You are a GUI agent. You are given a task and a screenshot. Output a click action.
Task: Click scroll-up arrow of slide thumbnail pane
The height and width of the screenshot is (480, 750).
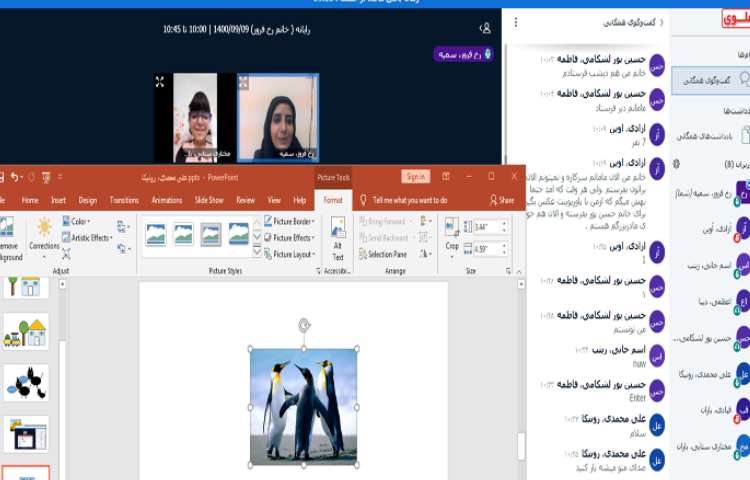(x=62, y=284)
